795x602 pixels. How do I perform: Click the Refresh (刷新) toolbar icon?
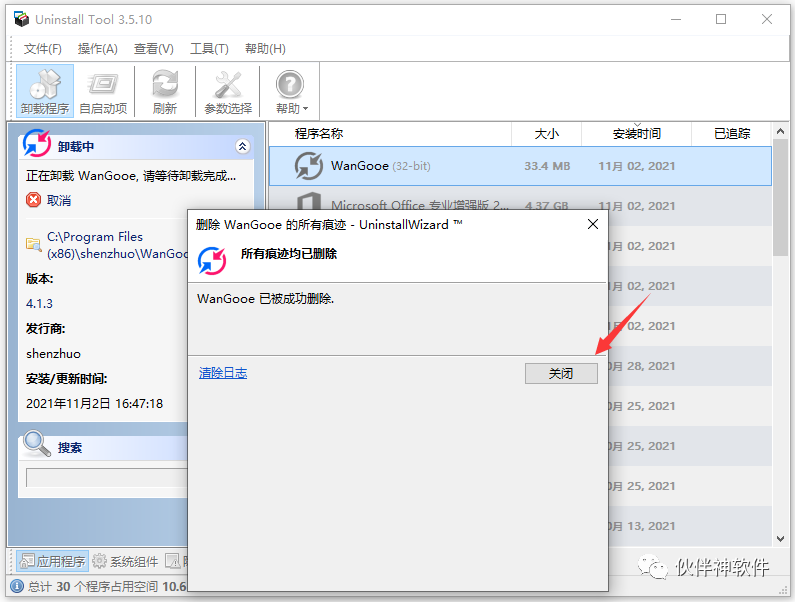pyautogui.click(x=165, y=91)
